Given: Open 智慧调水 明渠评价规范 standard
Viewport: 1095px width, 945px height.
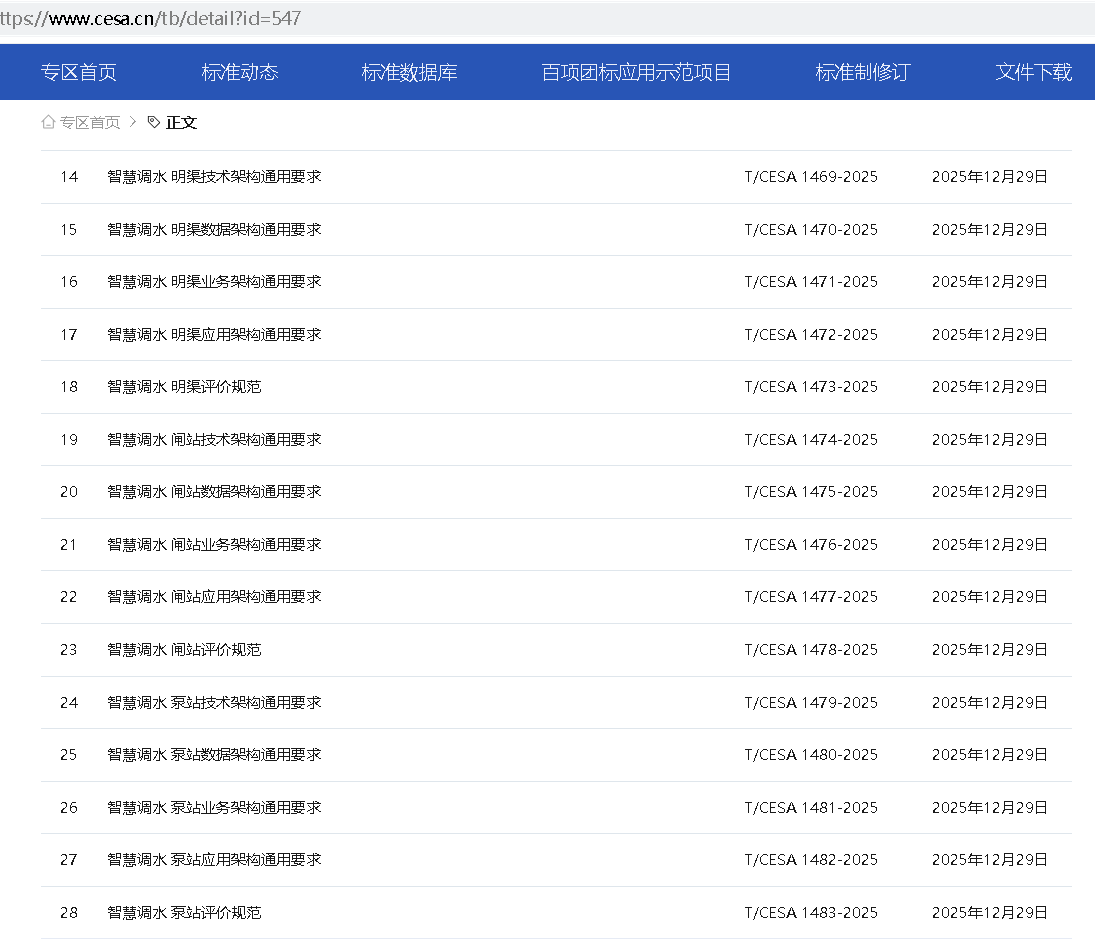Looking at the screenshot, I should (181, 386).
